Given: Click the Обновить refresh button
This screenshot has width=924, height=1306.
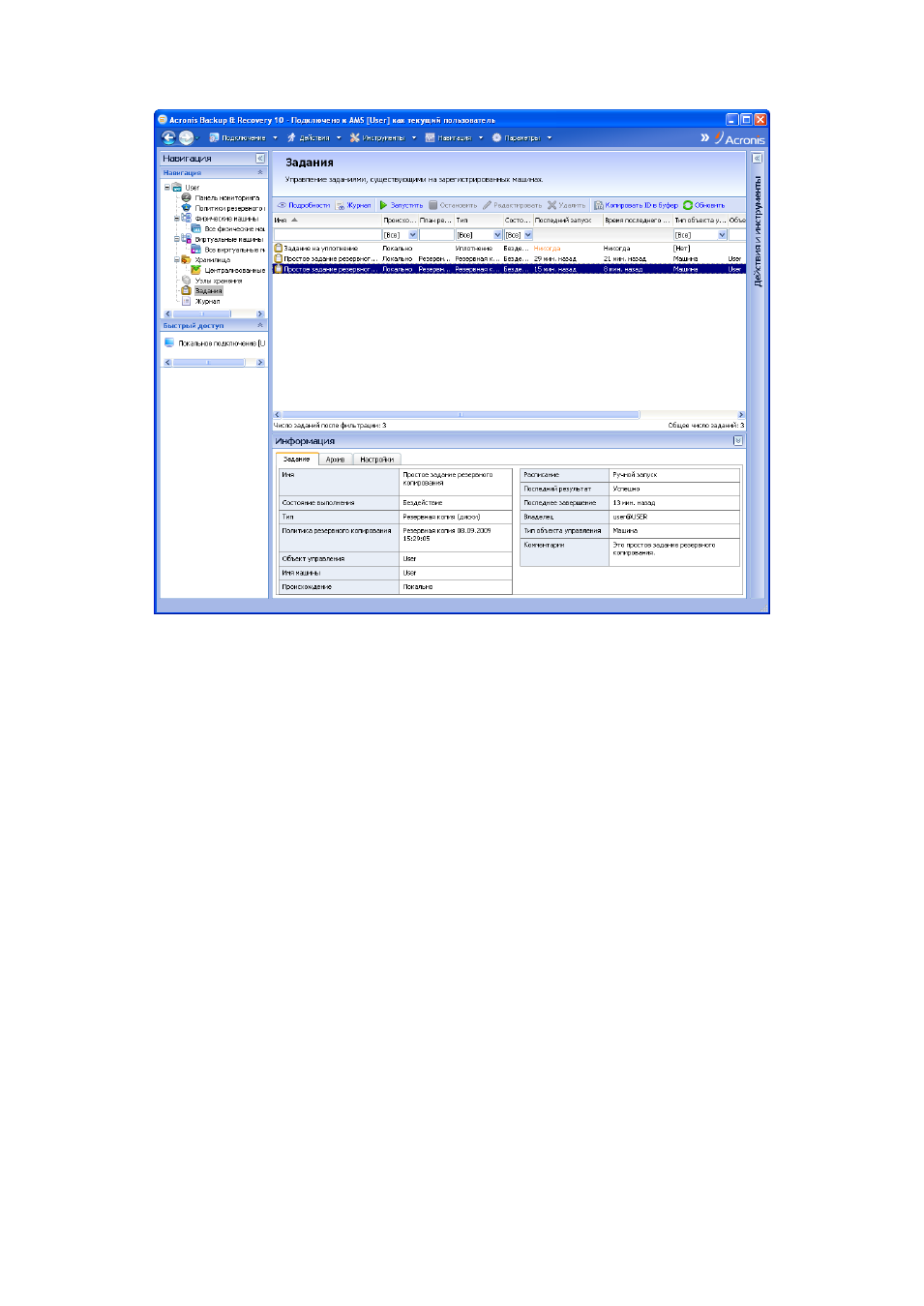Looking at the screenshot, I should [x=703, y=205].
